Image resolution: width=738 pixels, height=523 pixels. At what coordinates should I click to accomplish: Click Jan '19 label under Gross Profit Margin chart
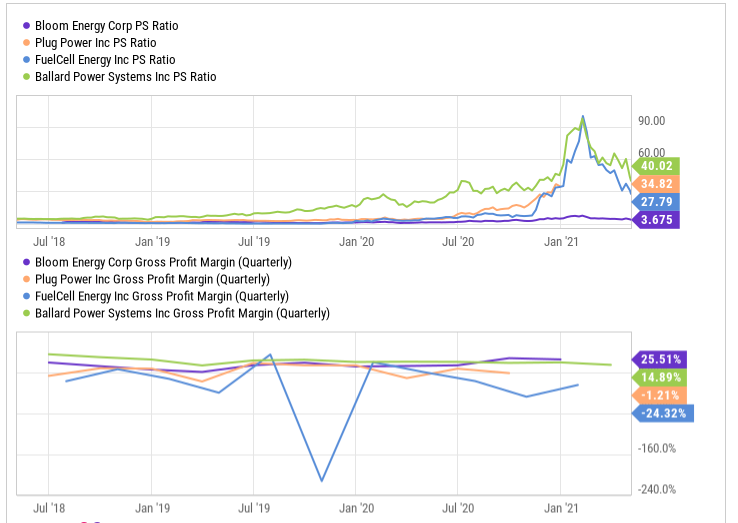[x=152, y=508]
